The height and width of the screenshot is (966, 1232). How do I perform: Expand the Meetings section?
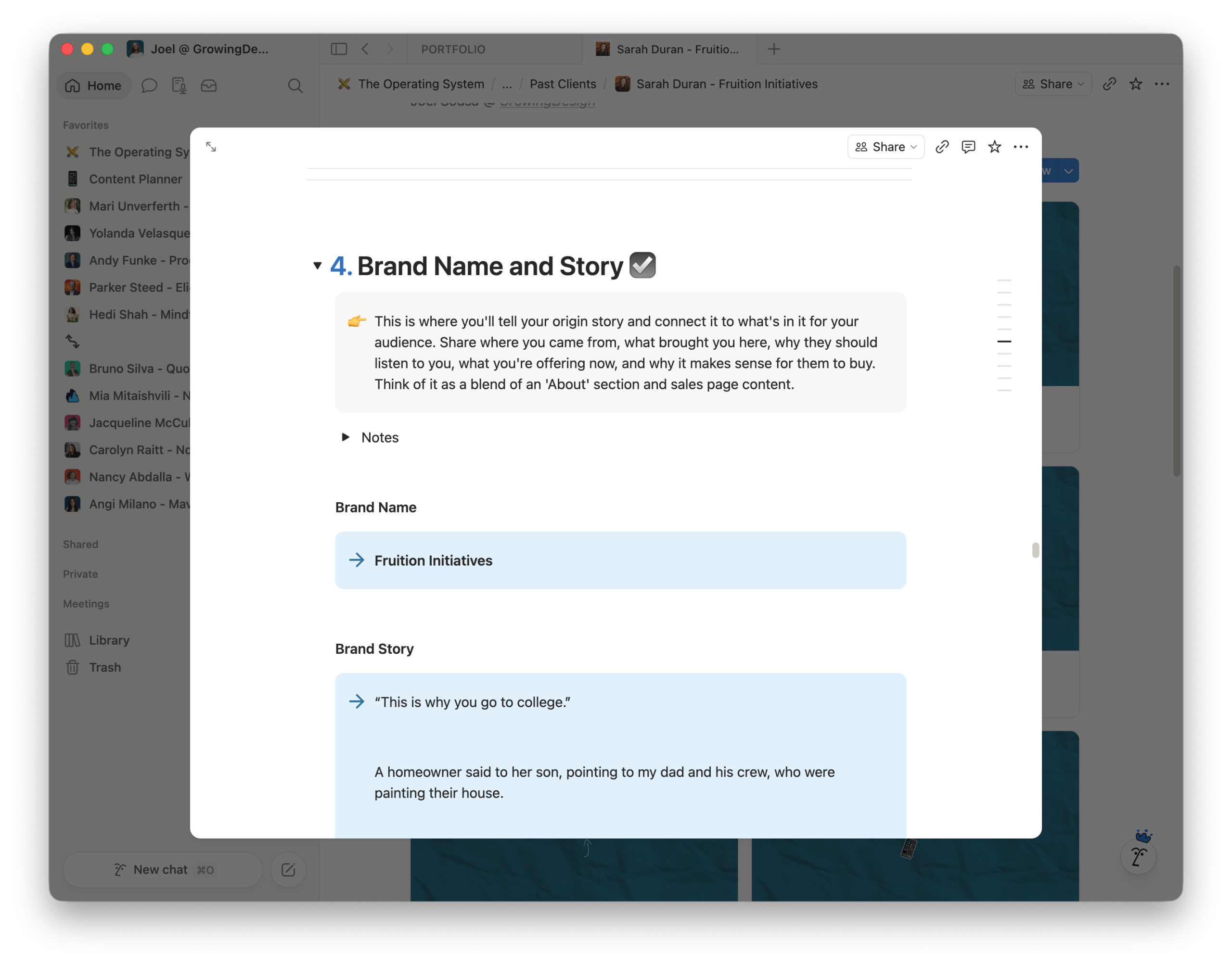tap(86, 604)
